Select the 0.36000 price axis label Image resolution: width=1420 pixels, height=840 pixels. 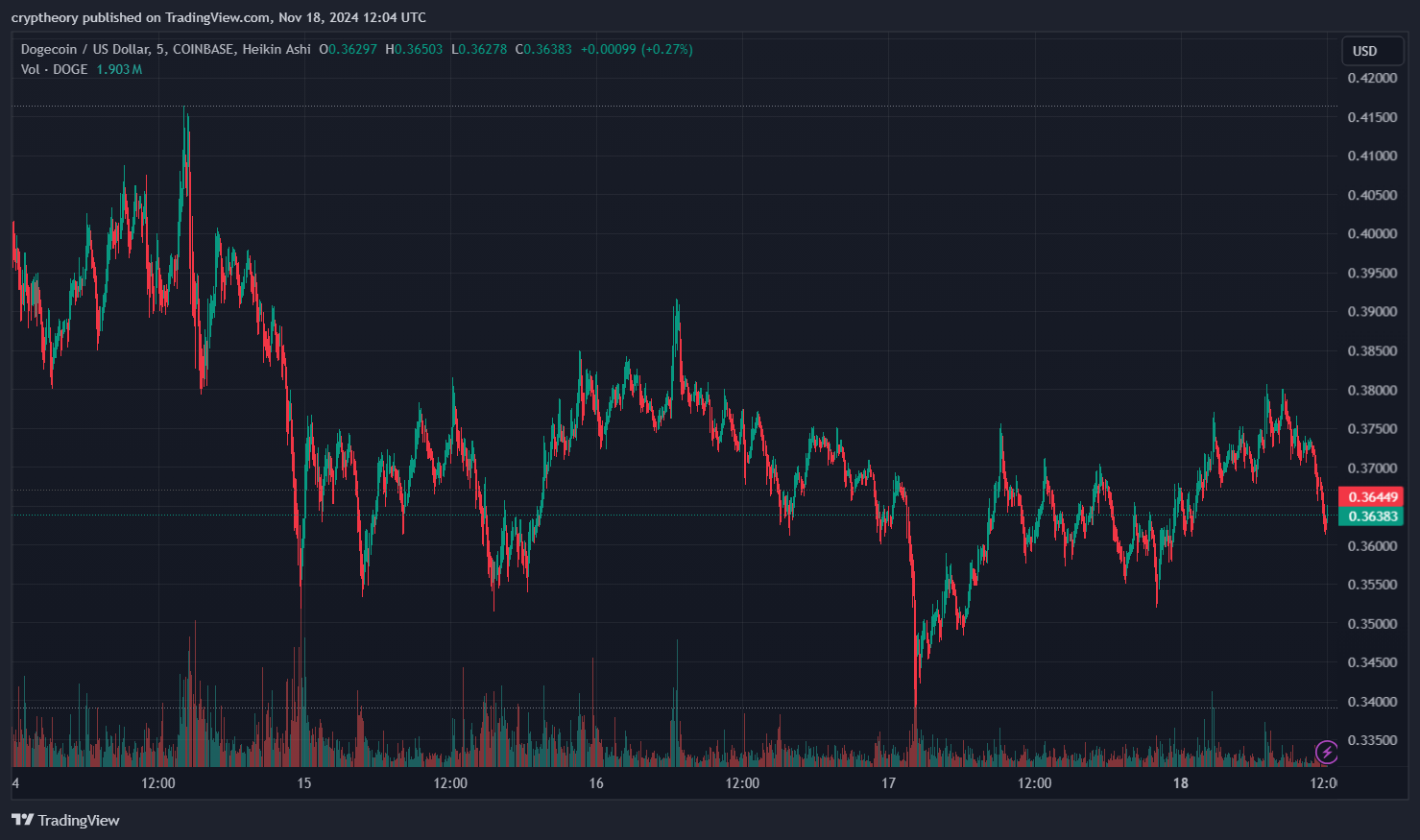coord(1372,545)
